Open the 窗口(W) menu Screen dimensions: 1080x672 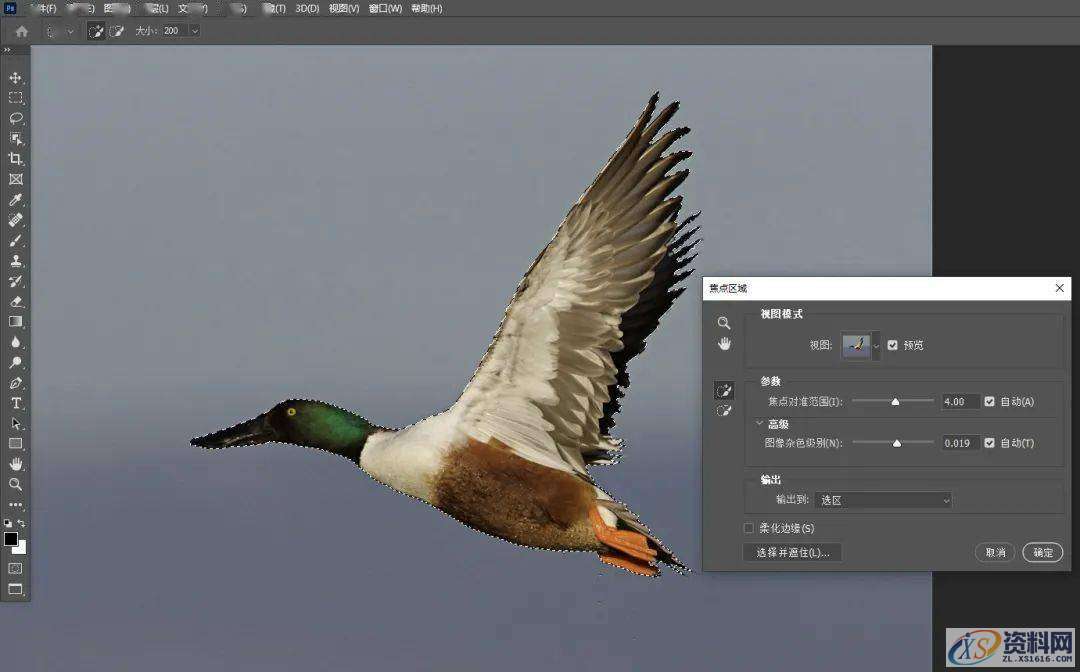tap(384, 8)
